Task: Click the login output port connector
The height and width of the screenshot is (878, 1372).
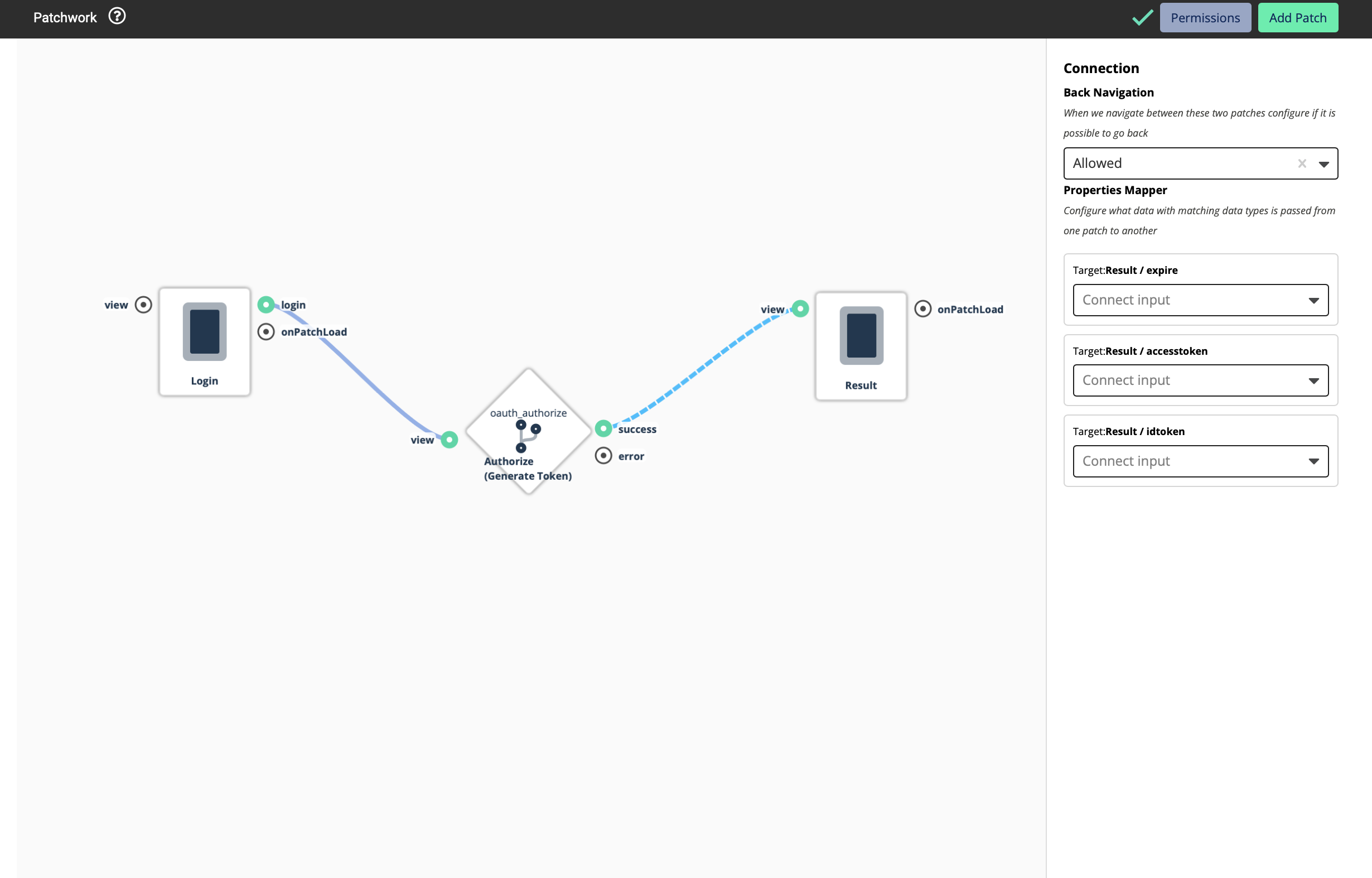Action: pyautogui.click(x=266, y=303)
